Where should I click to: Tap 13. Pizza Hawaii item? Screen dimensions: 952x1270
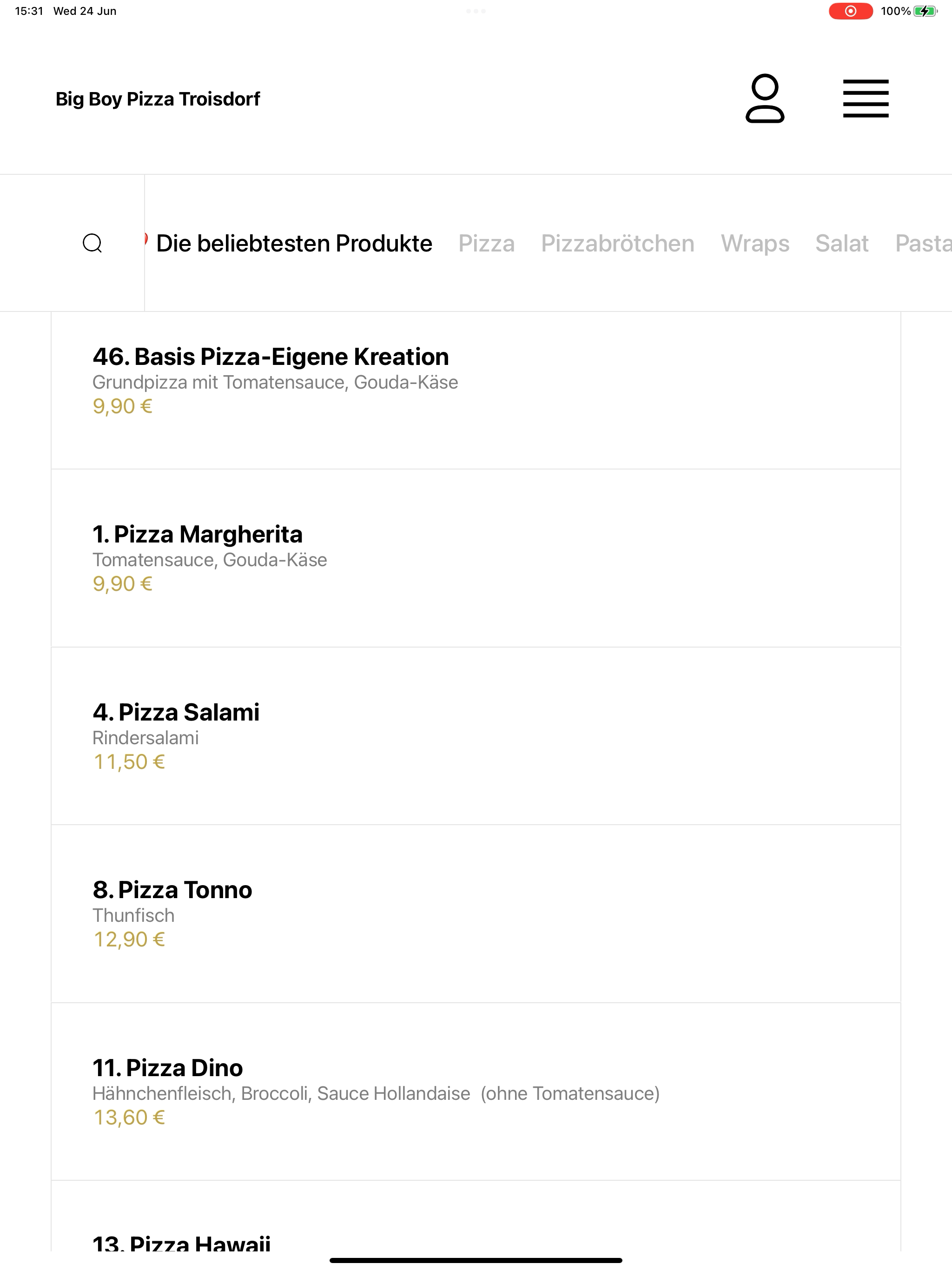coord(476,1217)
